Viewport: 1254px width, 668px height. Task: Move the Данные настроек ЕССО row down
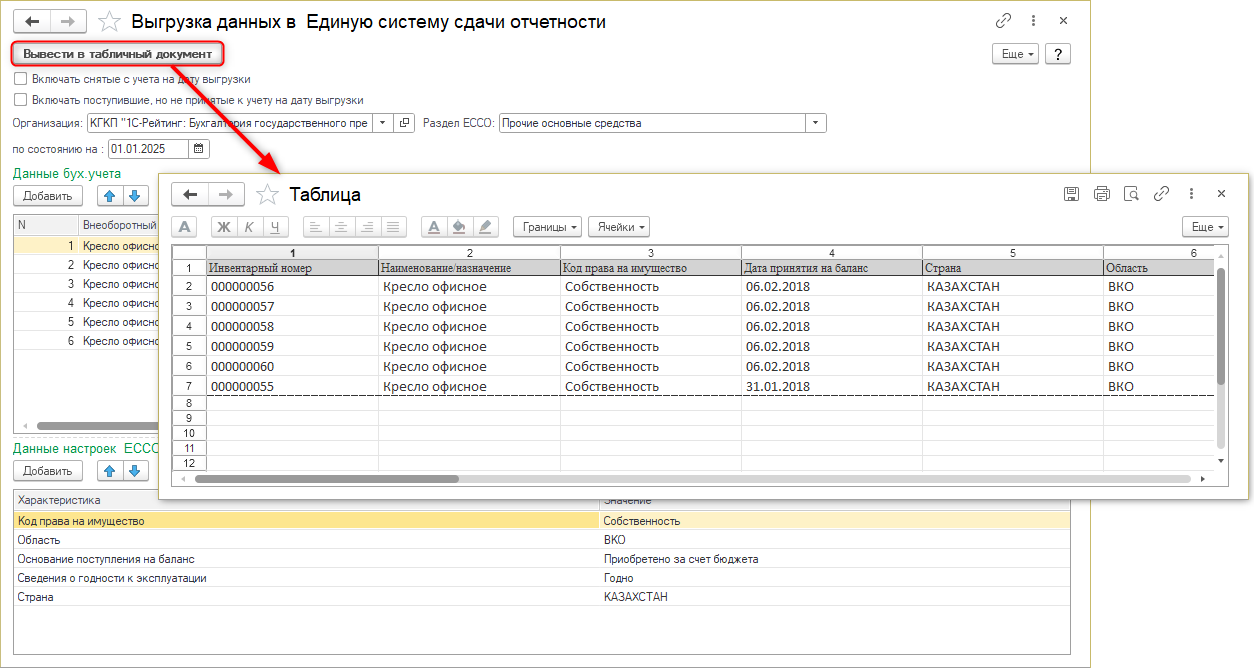tap(135, 471)
